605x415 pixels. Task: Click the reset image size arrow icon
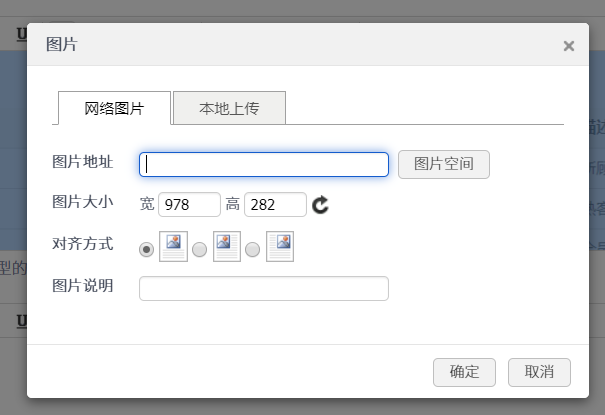tap(320, 205)
